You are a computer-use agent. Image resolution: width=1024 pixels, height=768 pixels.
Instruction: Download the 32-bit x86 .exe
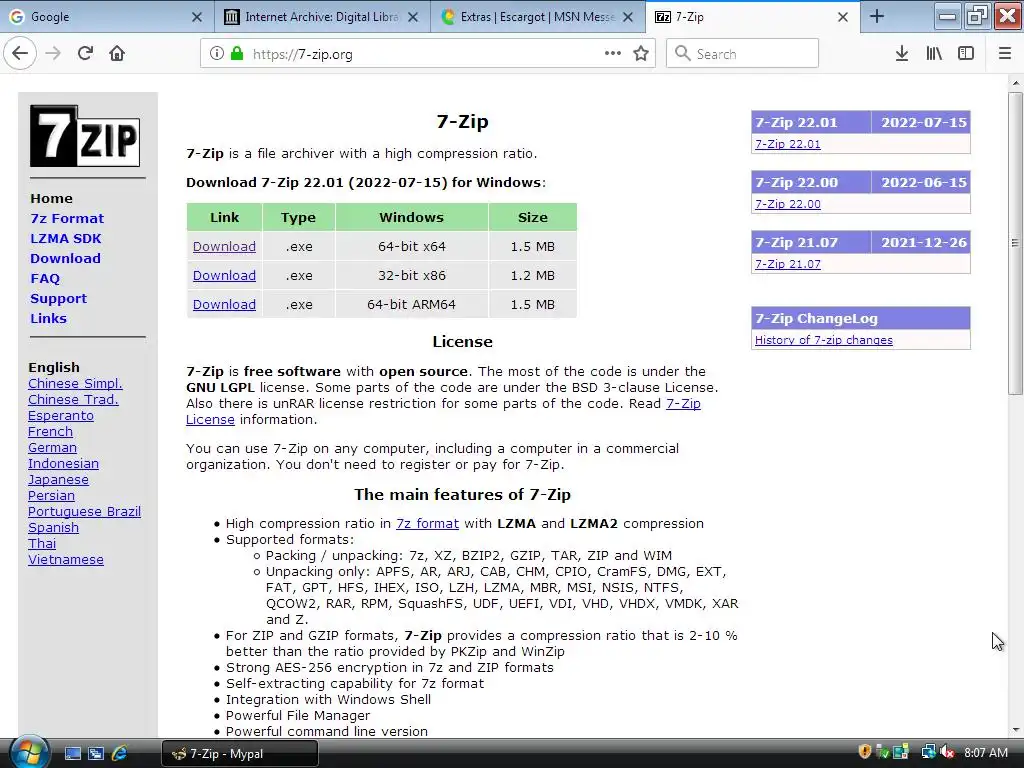(x=224, y=276)
